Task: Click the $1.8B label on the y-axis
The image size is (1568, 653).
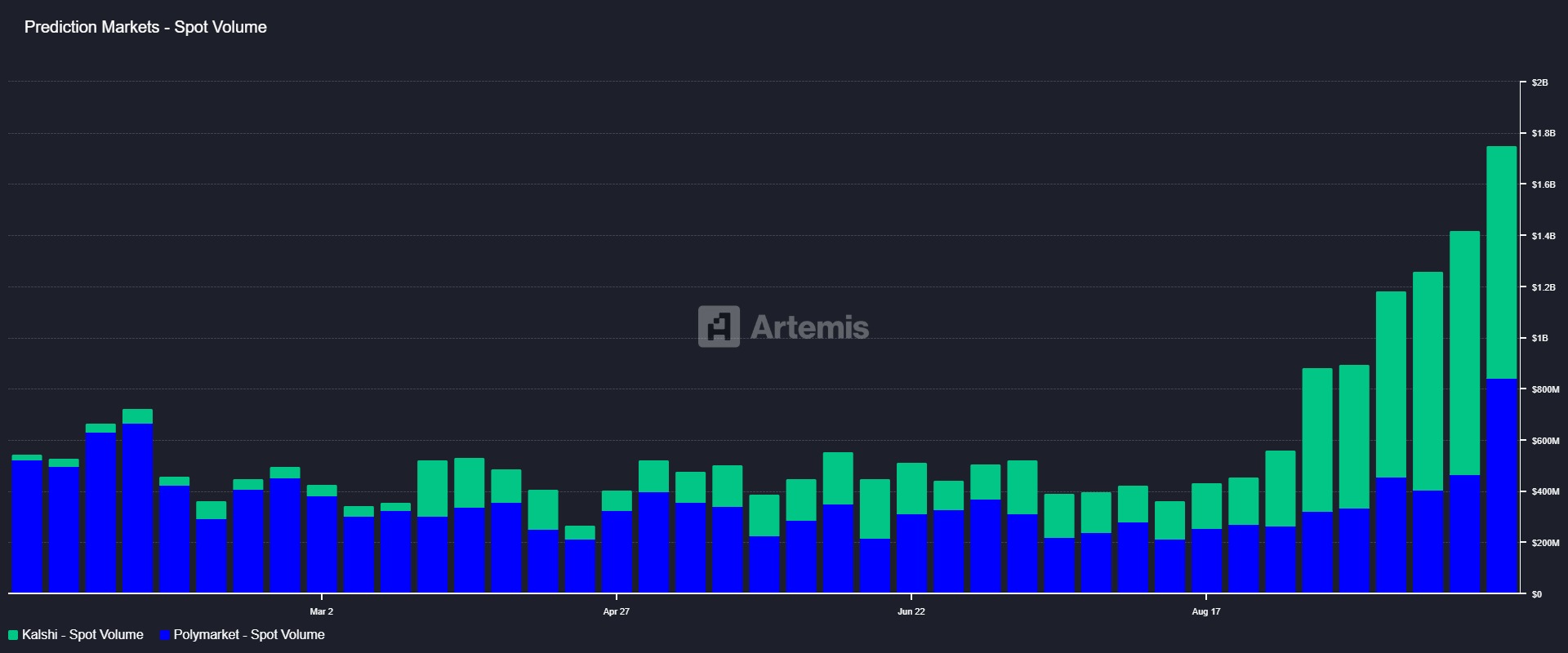Action: point(1543,133)
